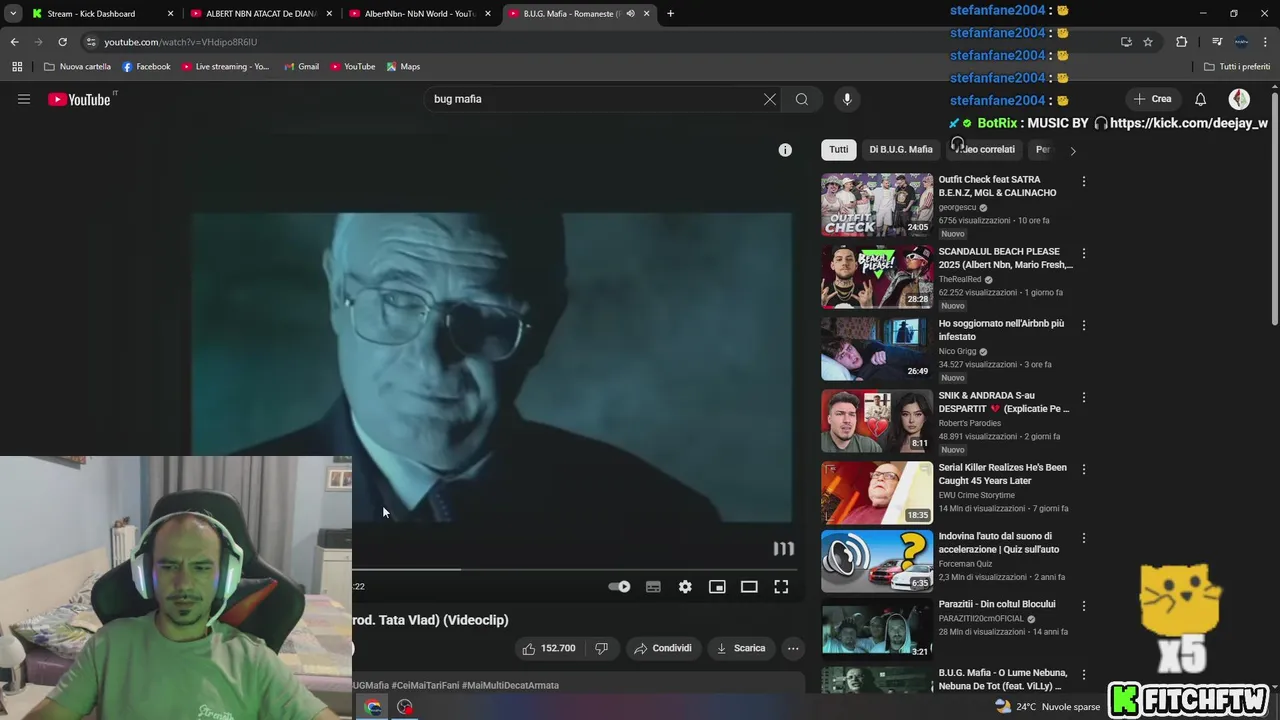
Task: Open the video info card icon
Action: pos(785,150)
